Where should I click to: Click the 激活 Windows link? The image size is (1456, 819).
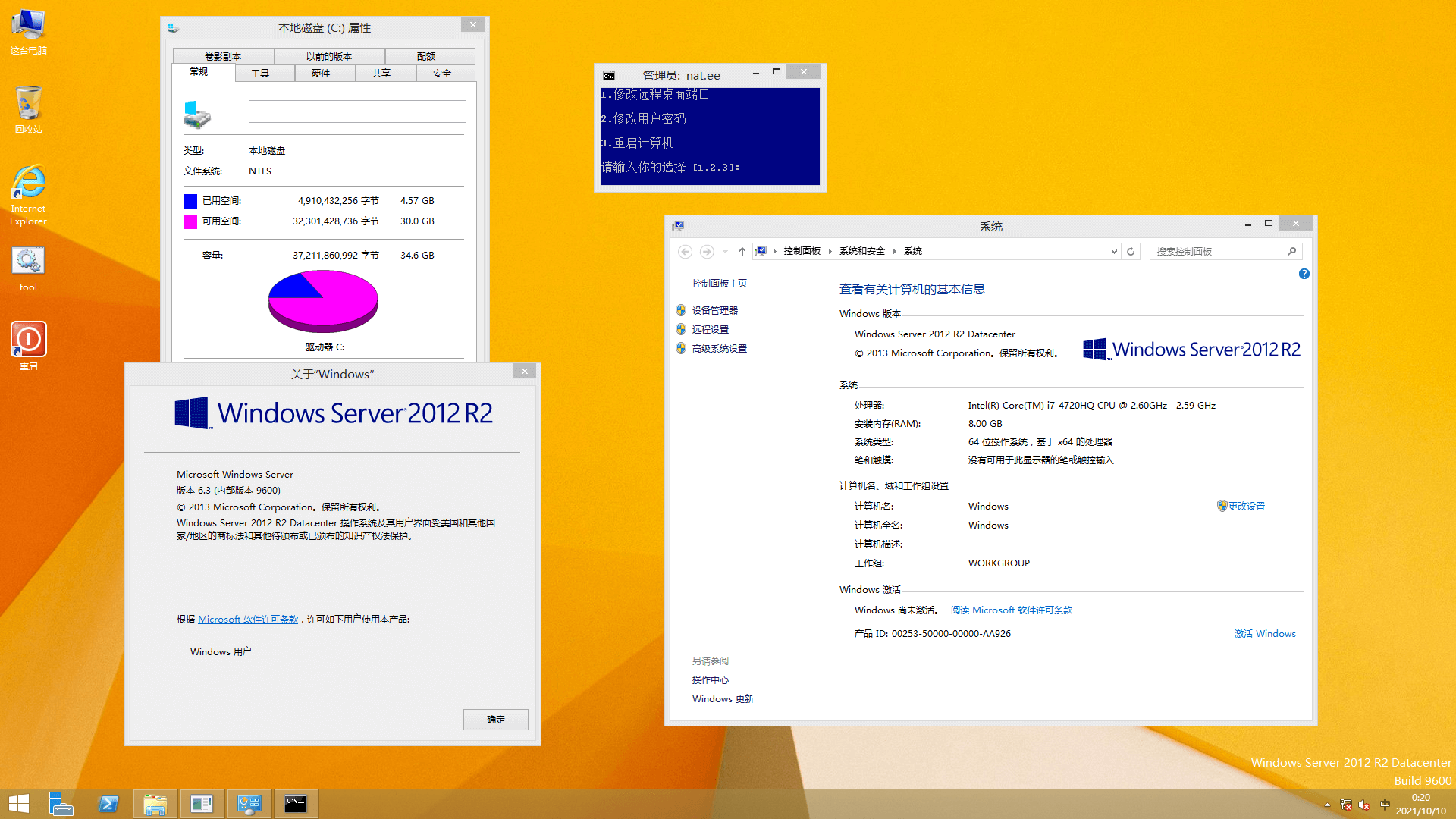coord(1264,634)
